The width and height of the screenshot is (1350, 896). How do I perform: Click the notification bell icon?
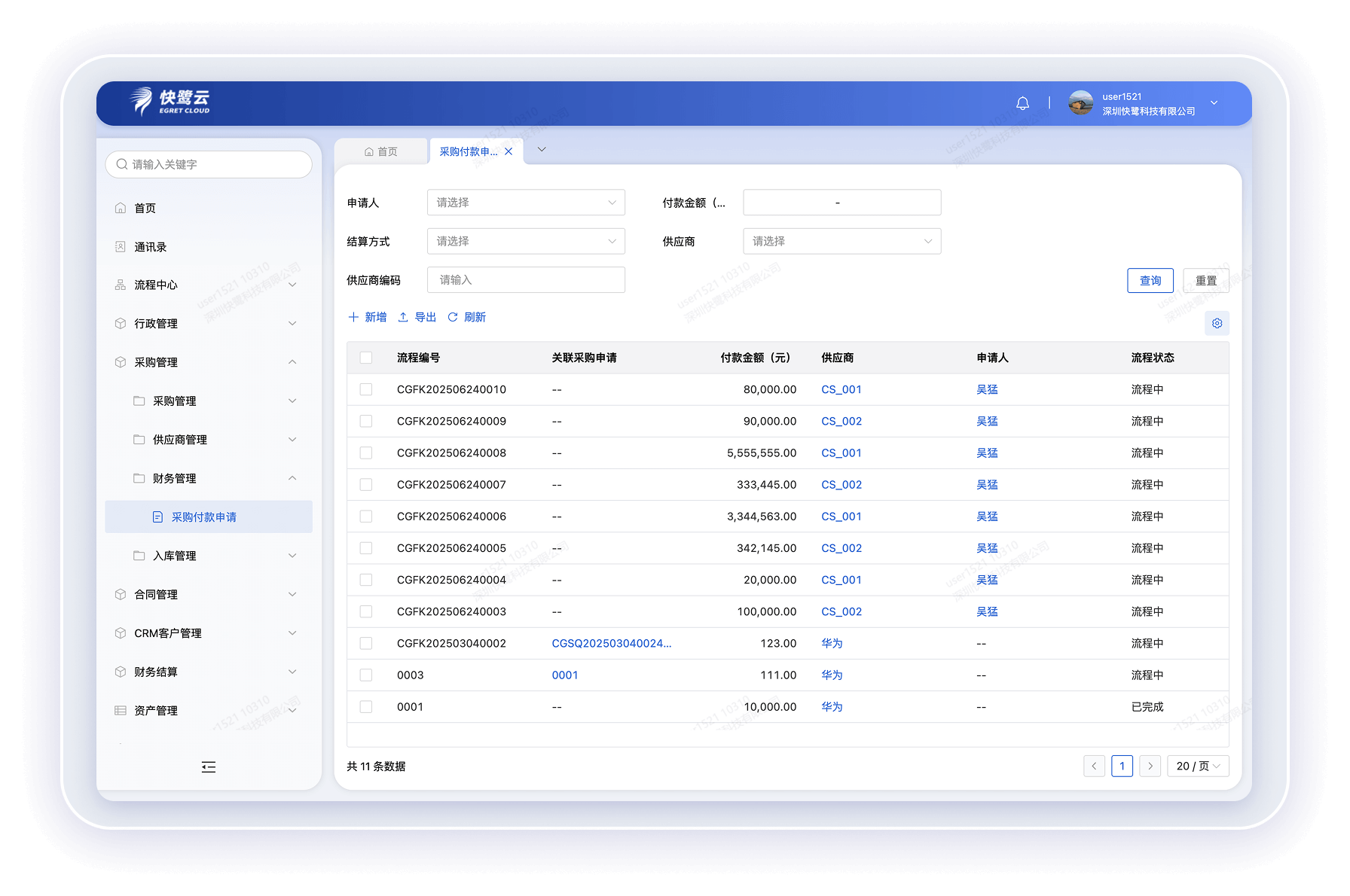(x=1022, y=103)
